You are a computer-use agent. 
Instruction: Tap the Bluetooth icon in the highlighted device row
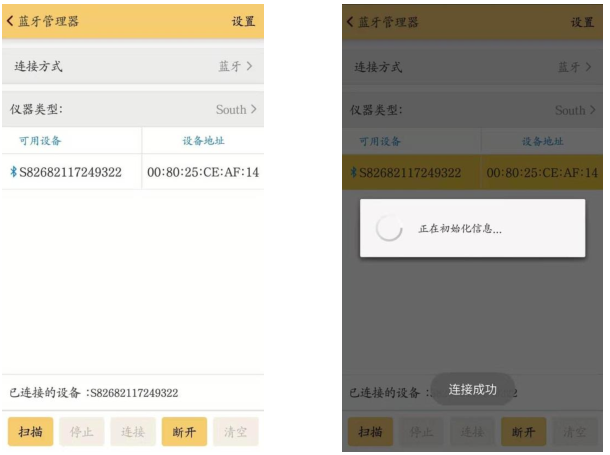click(353, 172)
